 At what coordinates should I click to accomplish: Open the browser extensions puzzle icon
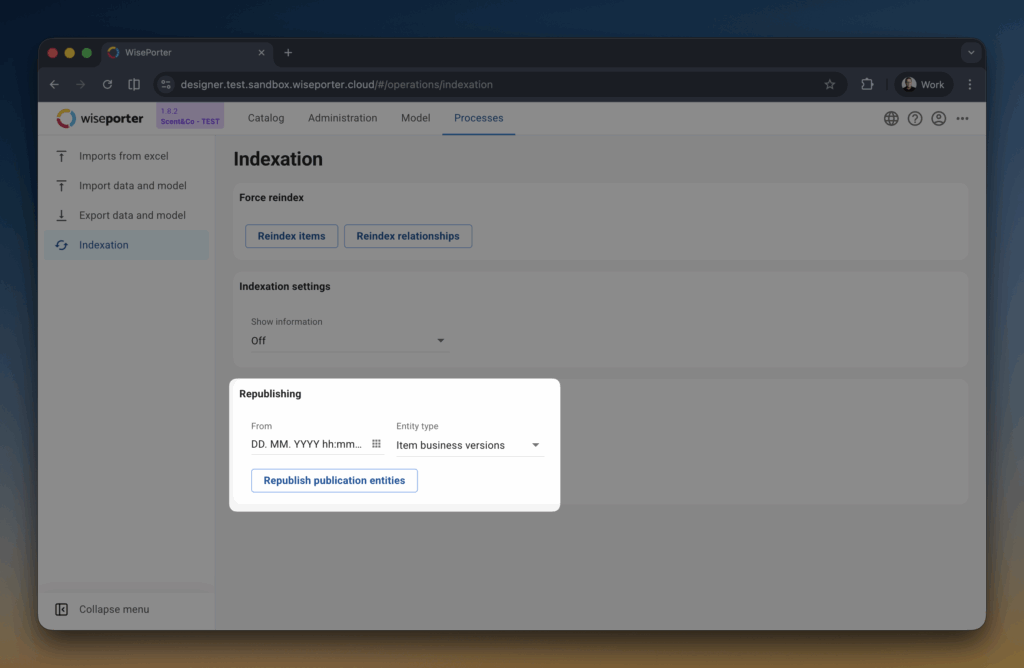[867, 85]
